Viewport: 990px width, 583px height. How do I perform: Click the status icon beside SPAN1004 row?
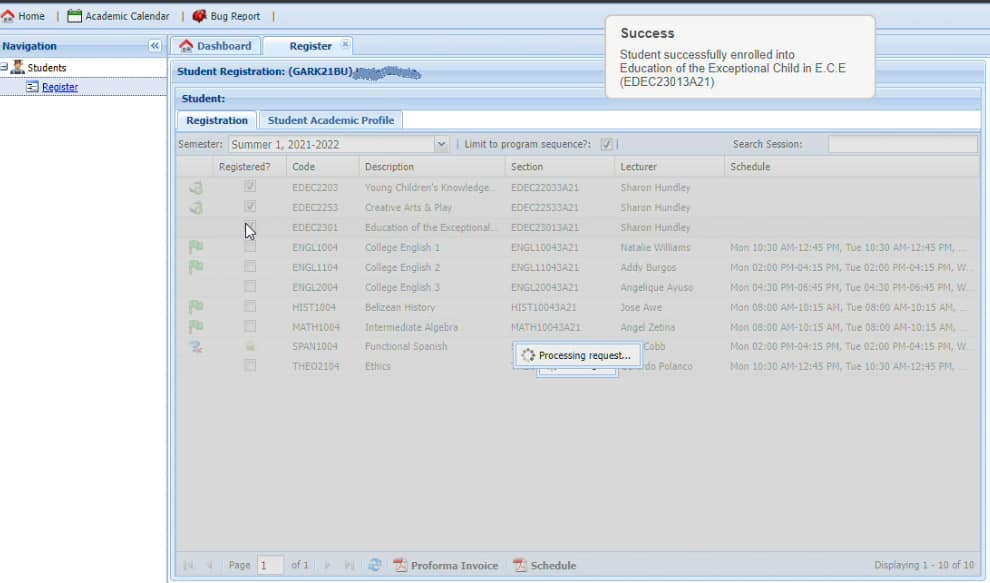[x=196, y=346]
